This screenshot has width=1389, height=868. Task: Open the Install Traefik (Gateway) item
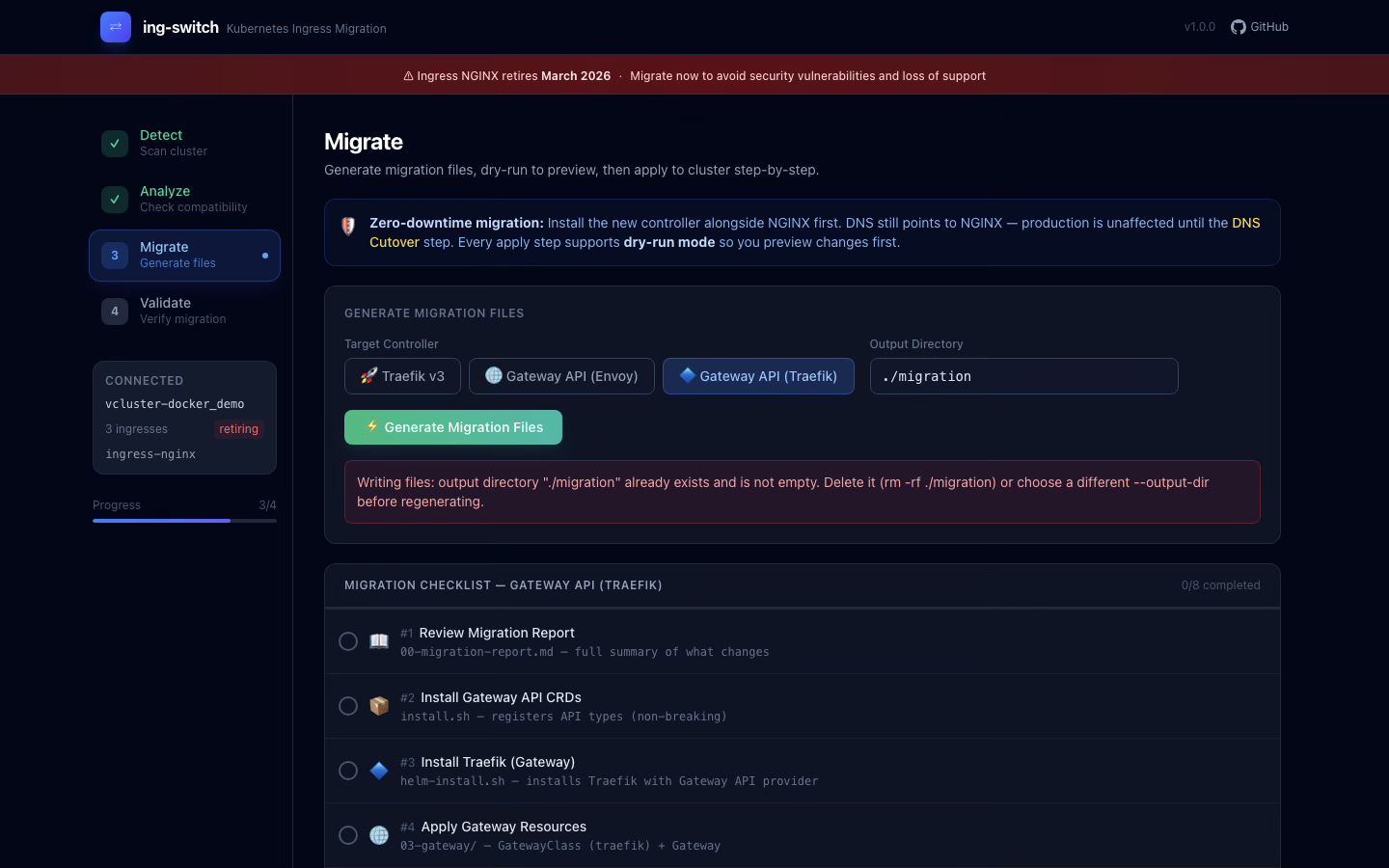(x=803, y=771)
